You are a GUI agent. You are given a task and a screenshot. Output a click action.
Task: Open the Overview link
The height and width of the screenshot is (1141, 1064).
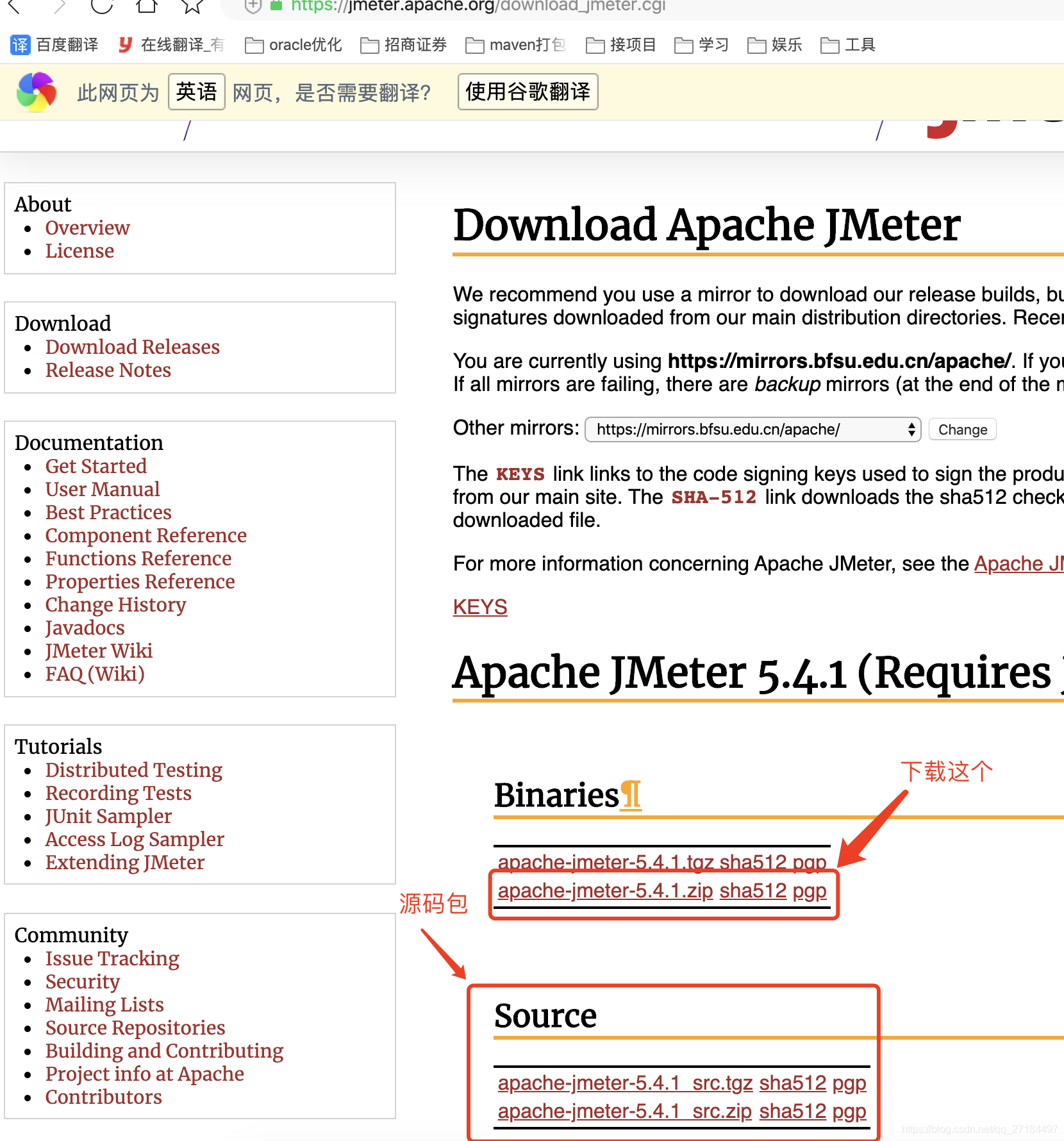(88, 228)
